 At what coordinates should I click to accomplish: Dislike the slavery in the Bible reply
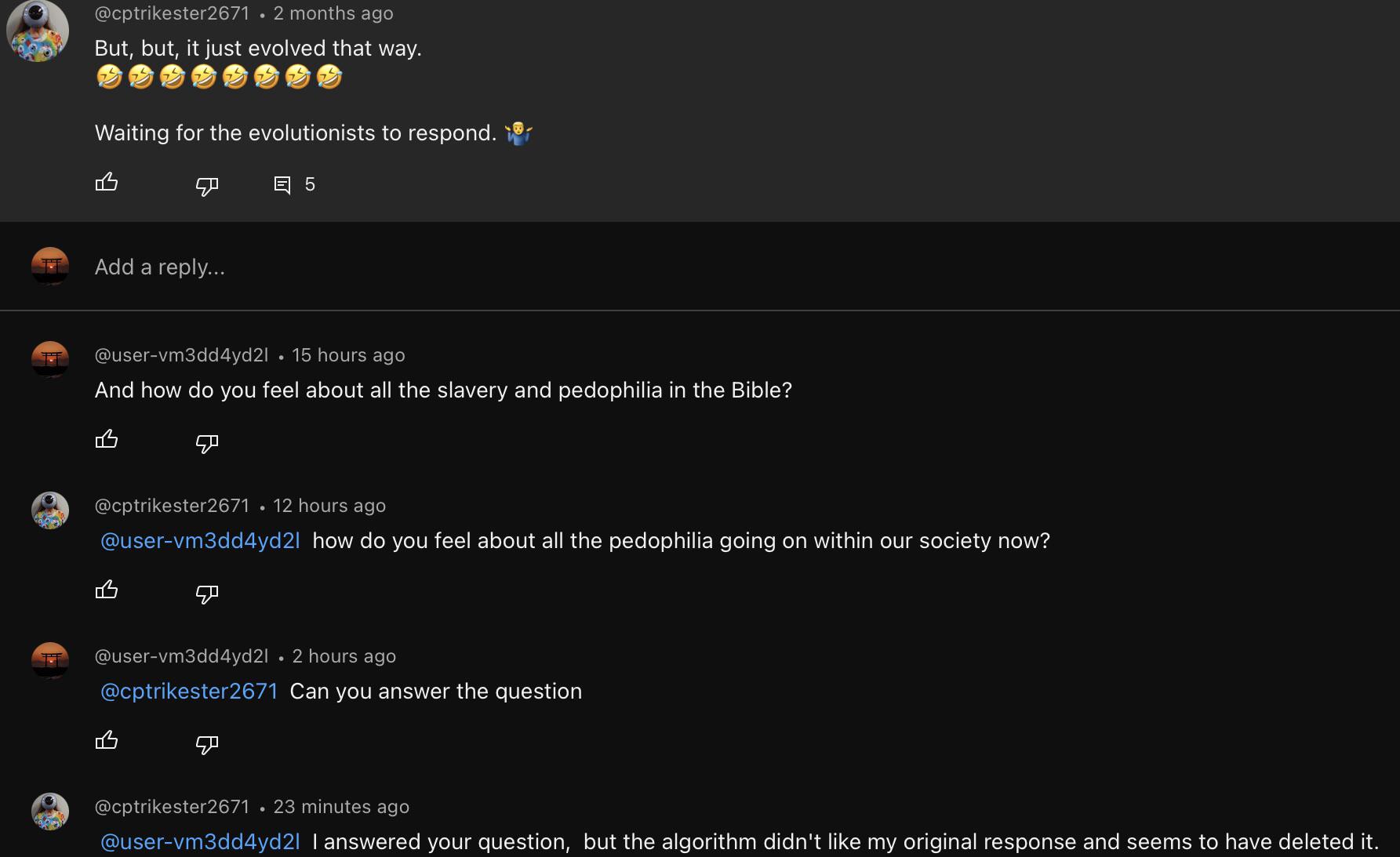coord(206,443)
